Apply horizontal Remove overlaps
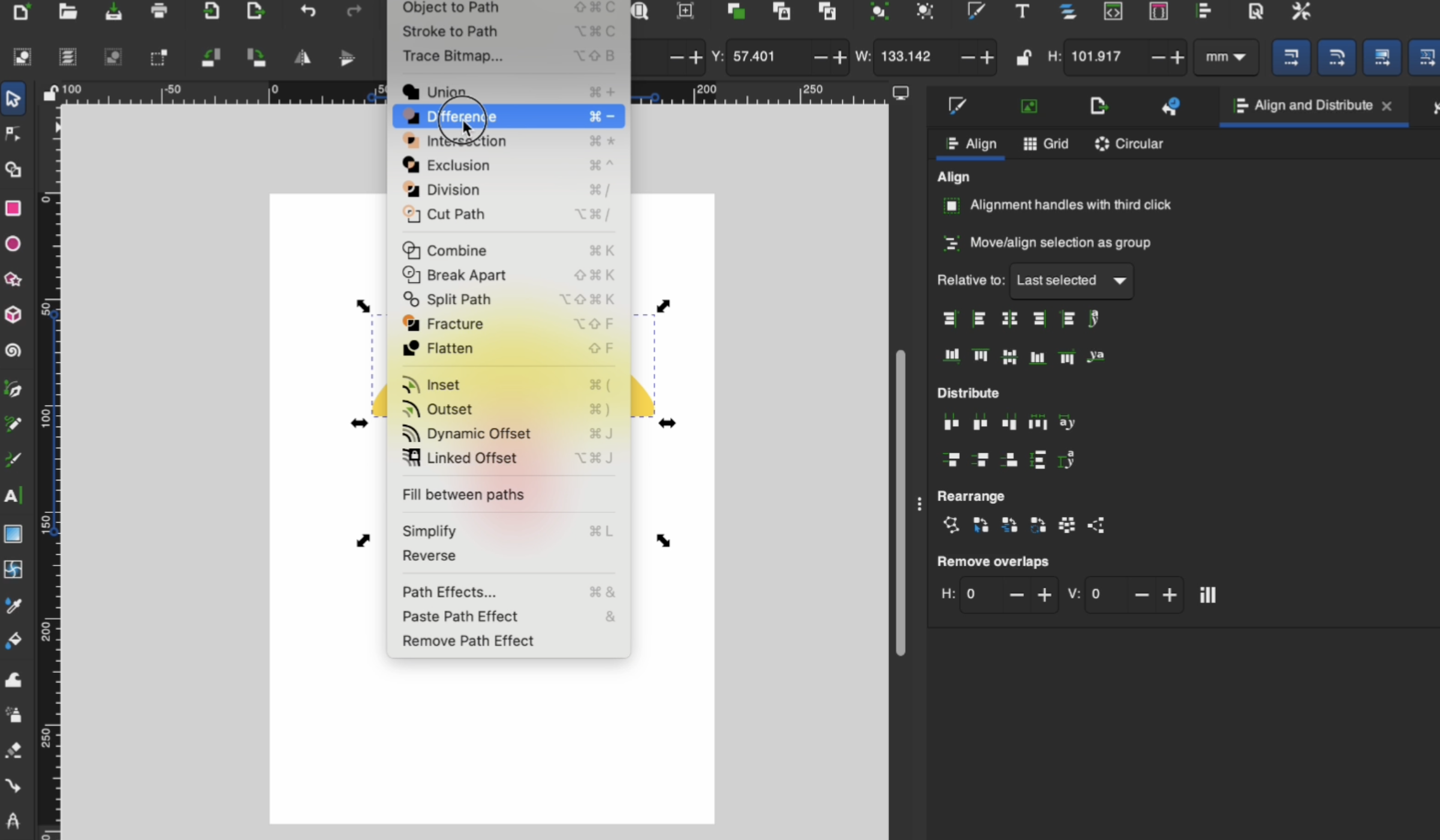 pos(1207,594)
